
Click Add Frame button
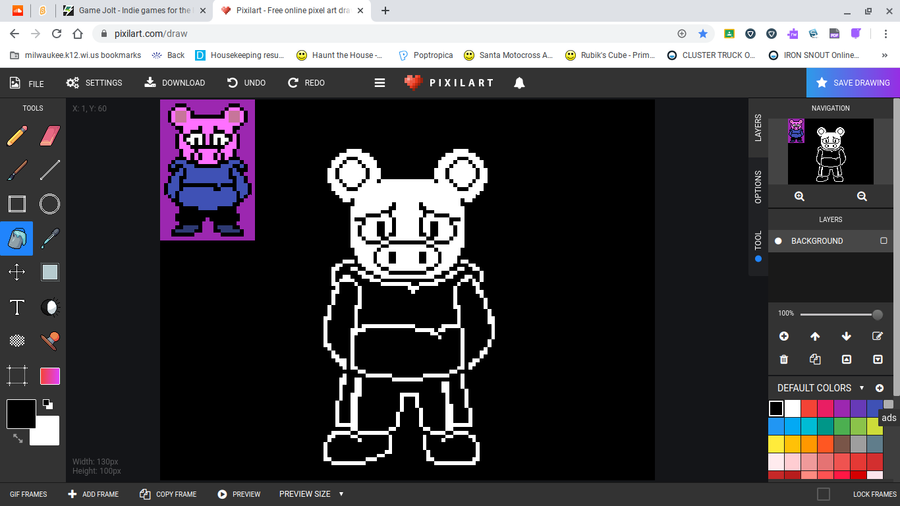click(93, 494)
